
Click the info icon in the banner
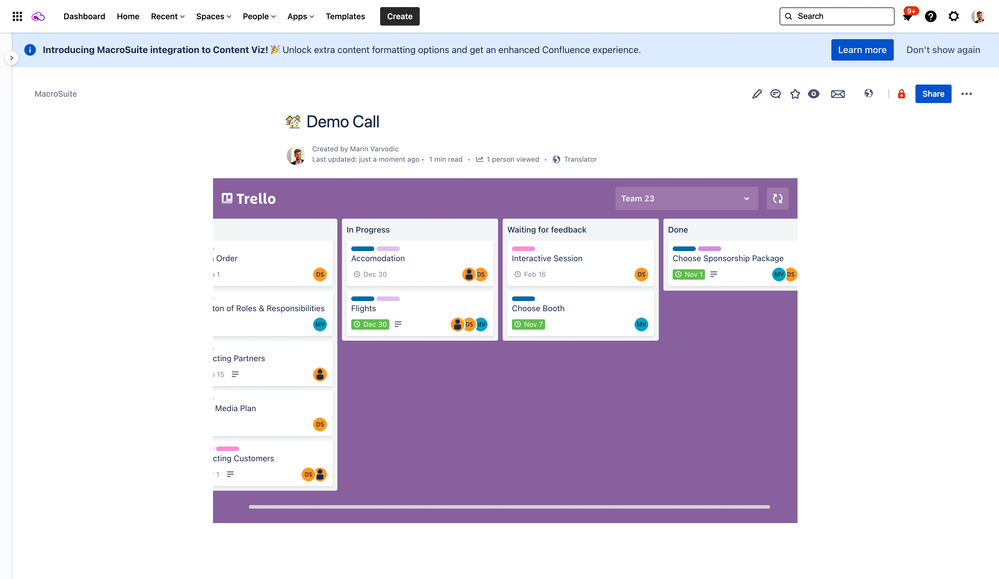[30, 50]
